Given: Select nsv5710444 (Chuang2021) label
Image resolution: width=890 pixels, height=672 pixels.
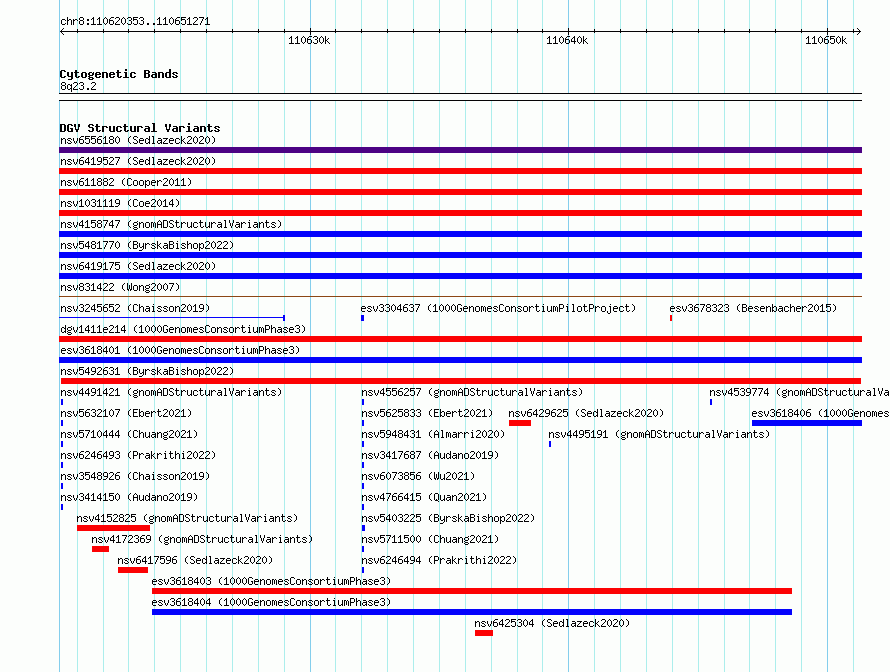Looking at the screenshot, I should coord(129,434).
